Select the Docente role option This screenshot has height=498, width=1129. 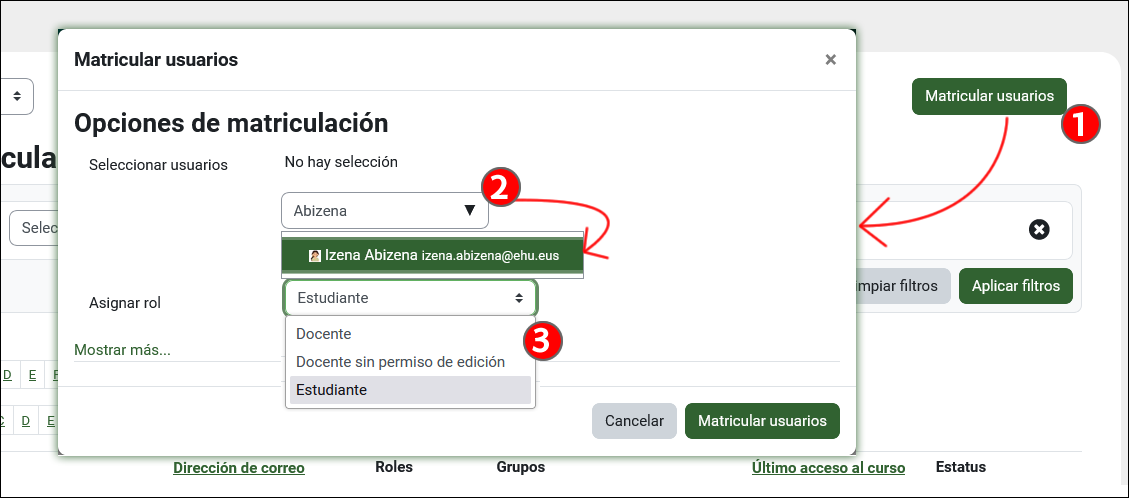pos(324,334)
